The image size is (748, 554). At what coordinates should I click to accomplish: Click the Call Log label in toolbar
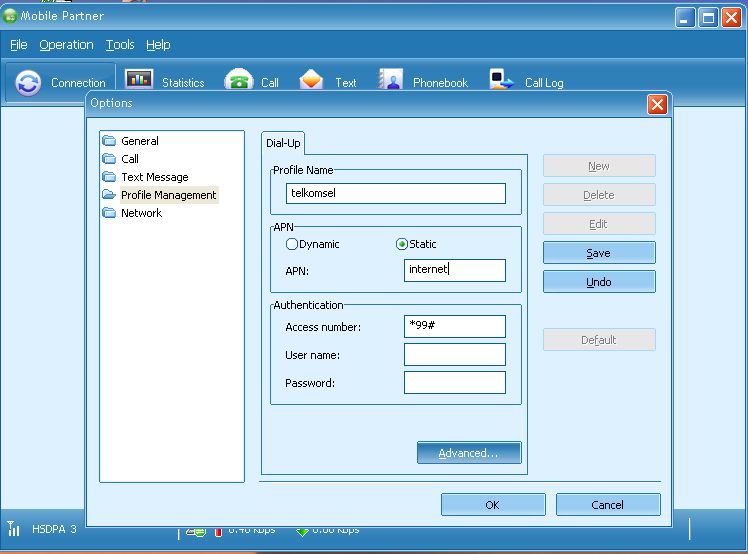(544, 83)
